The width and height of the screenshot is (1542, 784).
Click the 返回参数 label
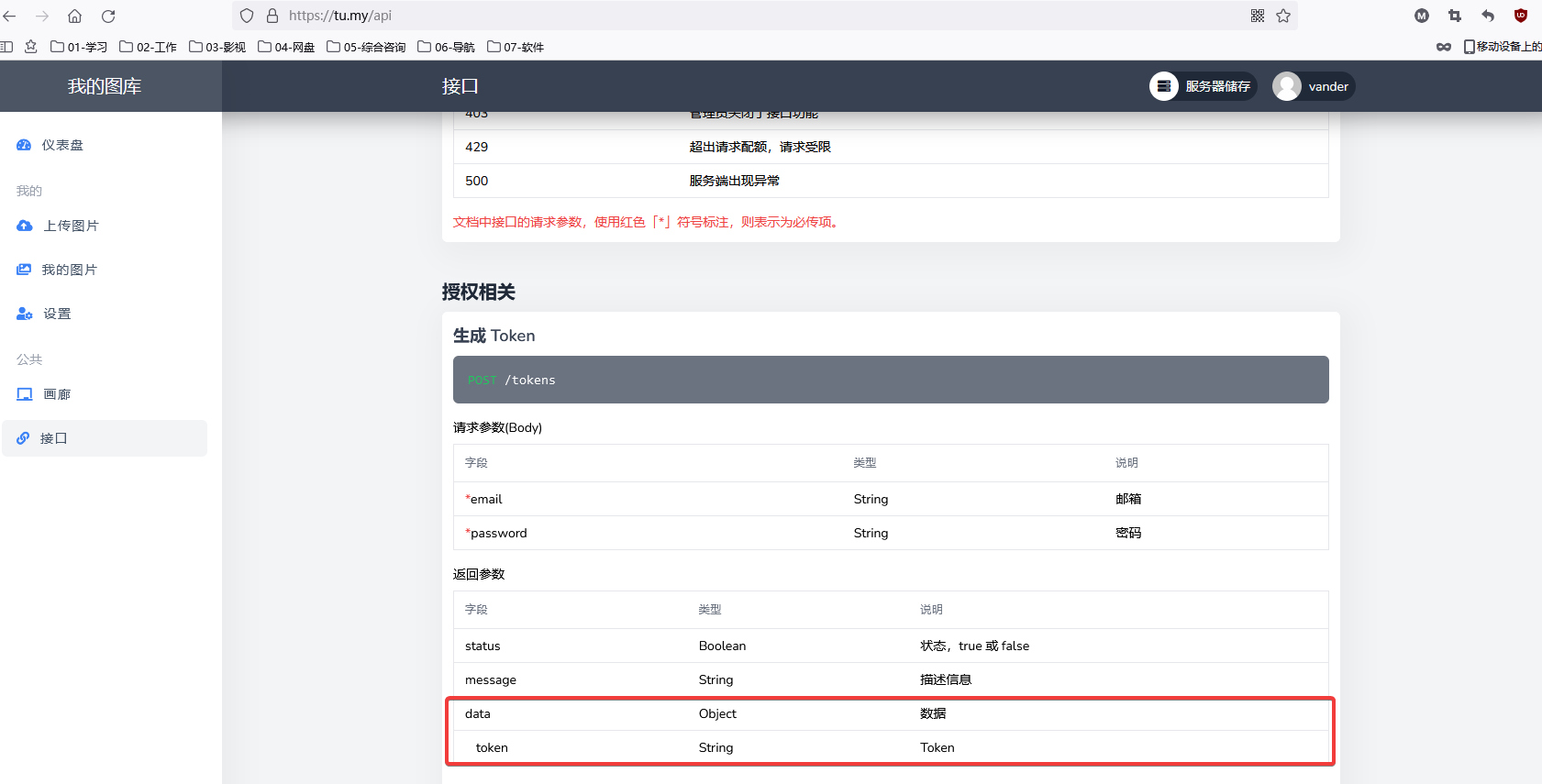[479, 574]
